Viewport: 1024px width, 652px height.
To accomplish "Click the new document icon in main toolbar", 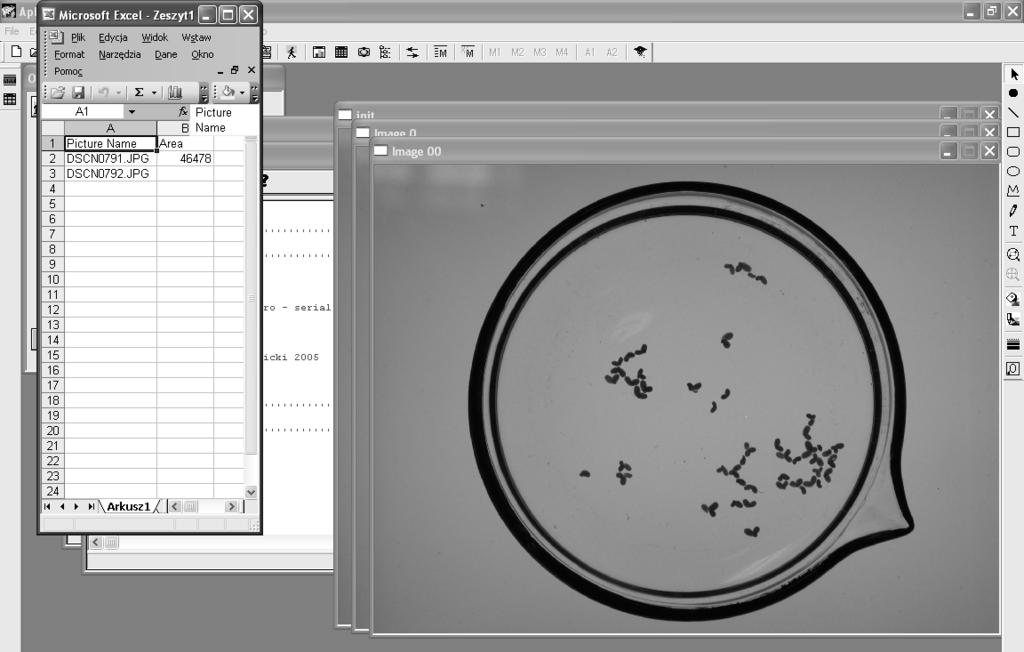I will [16, 52].
